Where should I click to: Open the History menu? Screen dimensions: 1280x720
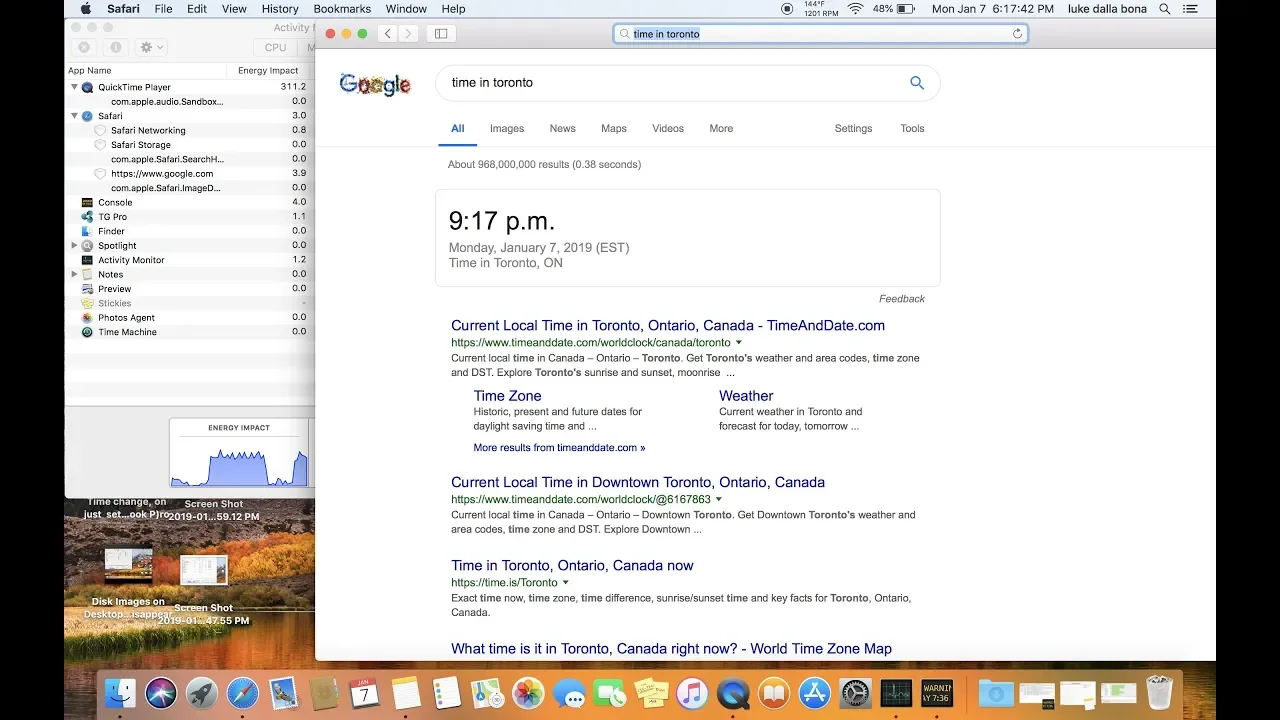(x=280, y=9)
